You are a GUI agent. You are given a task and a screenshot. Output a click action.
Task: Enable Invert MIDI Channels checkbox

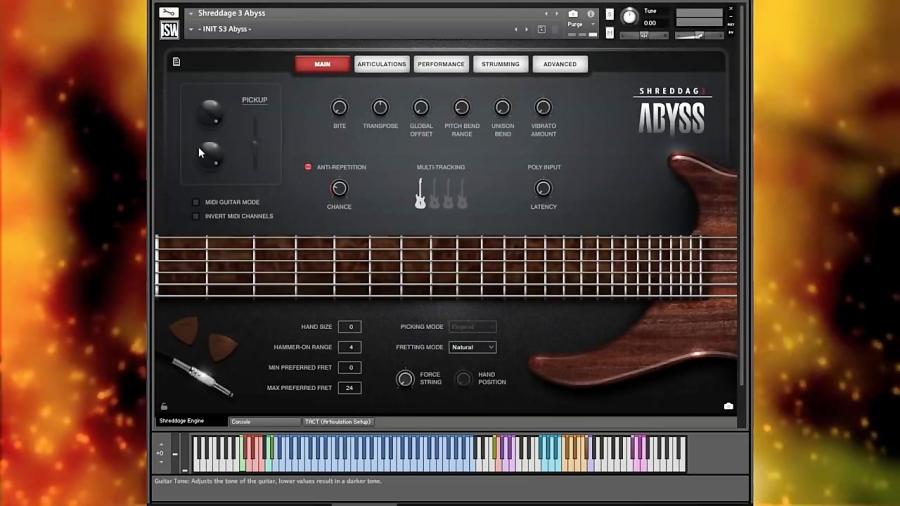pyautogui.click(x=196, y=216)
